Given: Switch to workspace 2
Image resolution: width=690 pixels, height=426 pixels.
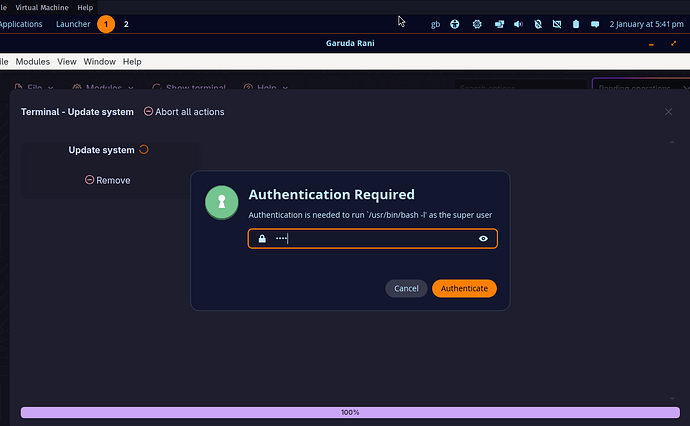Looking at the screenshot, I should 126,24.
